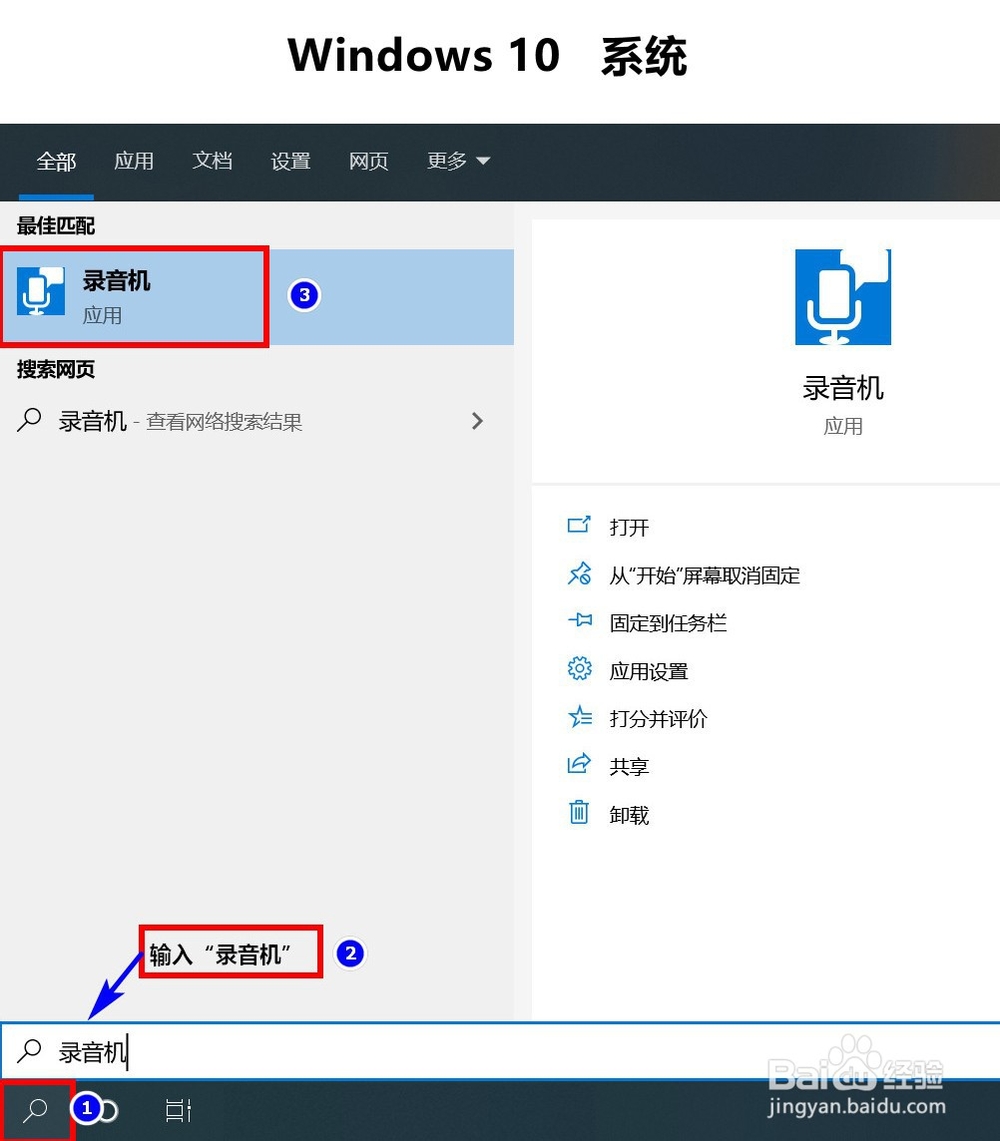Expand the 更多 dropdown menu
Viewport: 1000px width, 1141px height.
[x=458, y=161]
